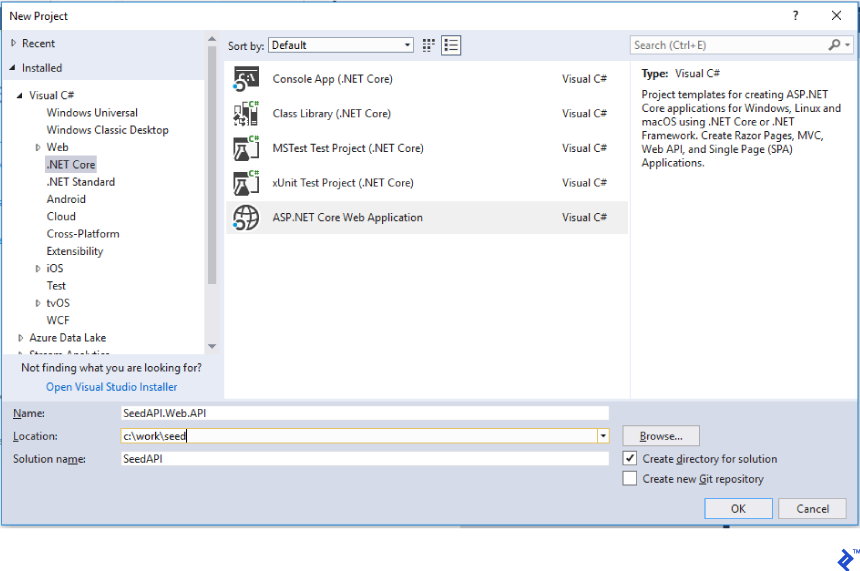This screenshot has height=571, width=860.
Task: Select the Android category
Action: click(x=66, y=199)
